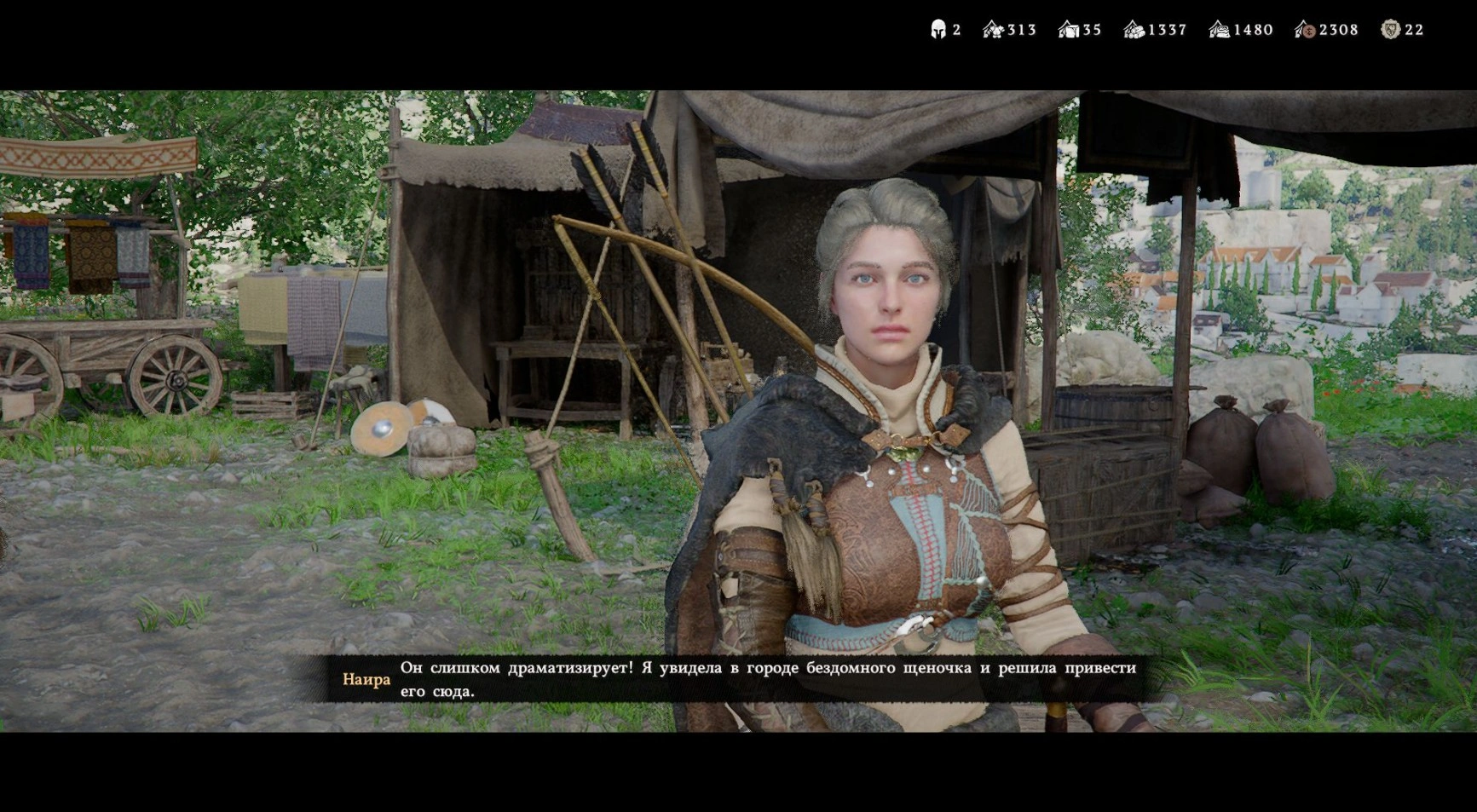The height and width of the screenshot is (812, 1477).
Task: Click the coin icon beside 2308
Action: (x=1305, y=30)
